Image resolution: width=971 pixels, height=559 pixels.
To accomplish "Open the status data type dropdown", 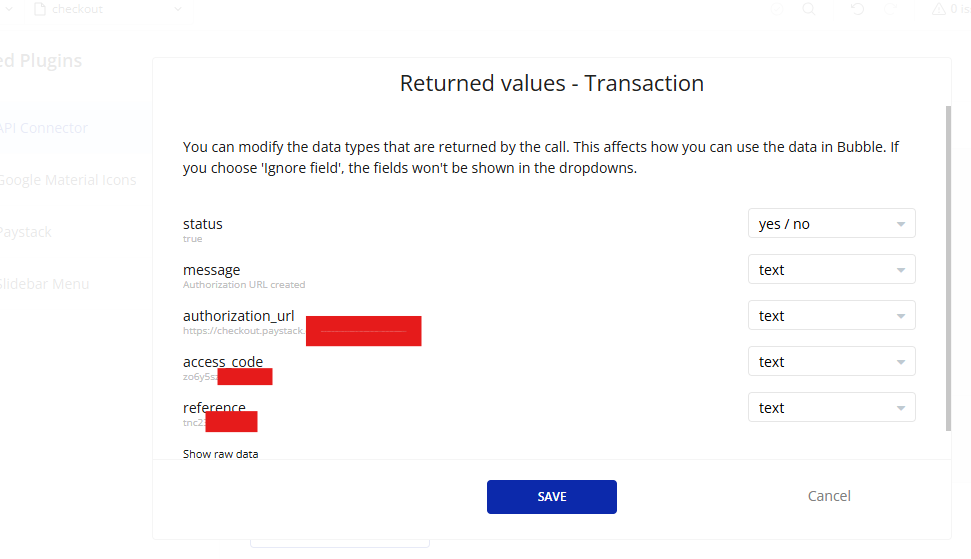I will 831,224.
